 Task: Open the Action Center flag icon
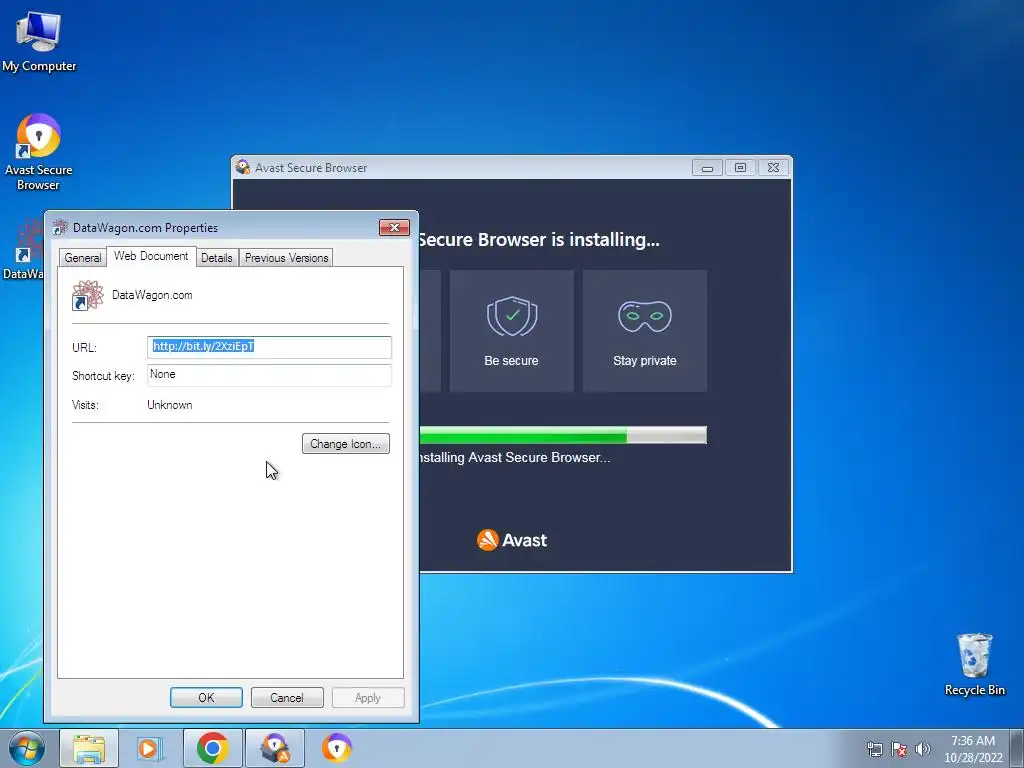click(899, 749)
